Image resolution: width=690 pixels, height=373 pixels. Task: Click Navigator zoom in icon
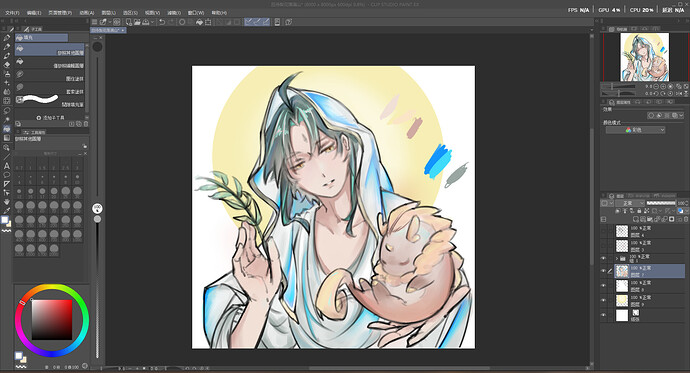(663, 87)
